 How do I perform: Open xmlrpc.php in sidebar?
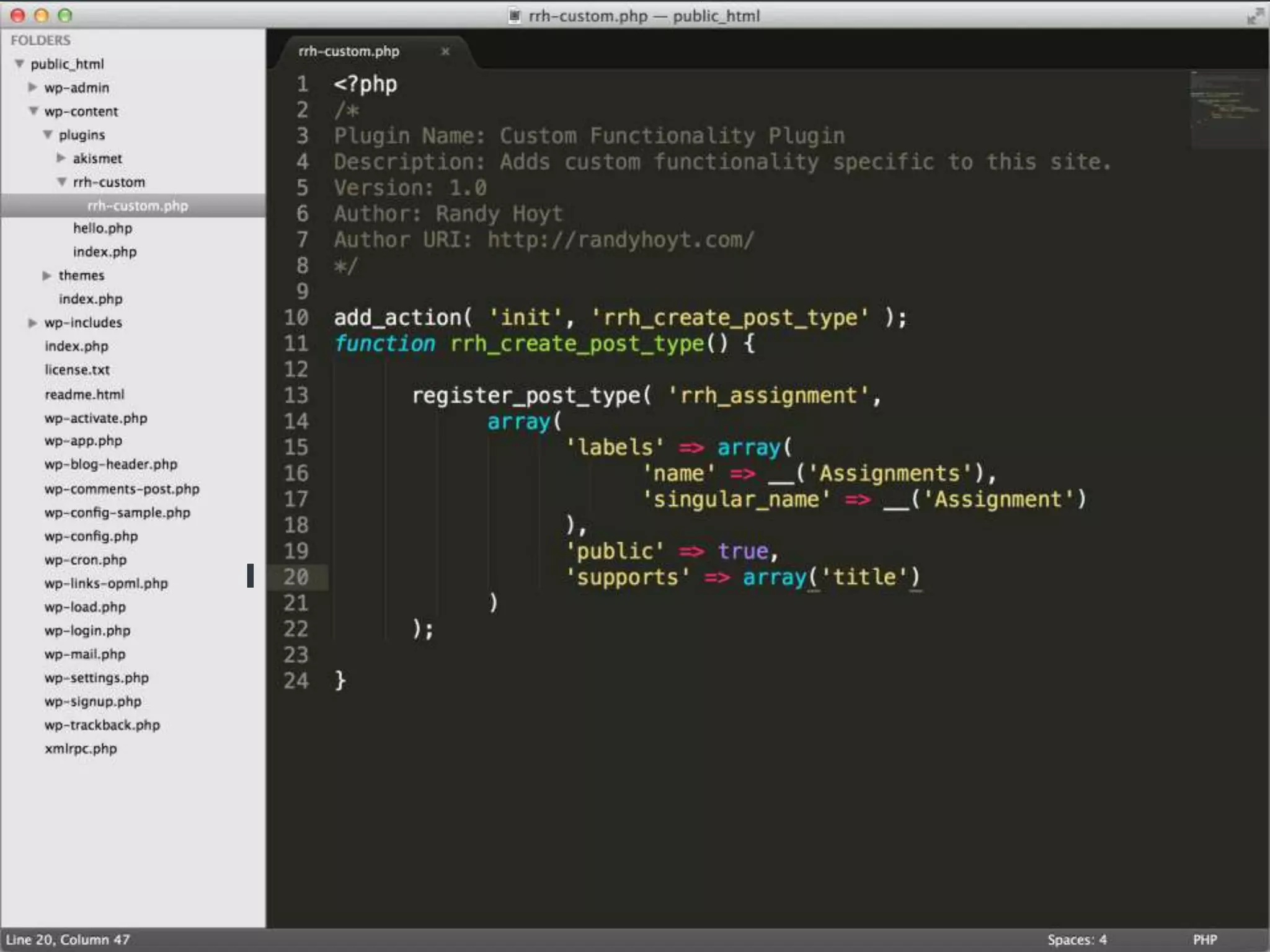click(81, 748)
